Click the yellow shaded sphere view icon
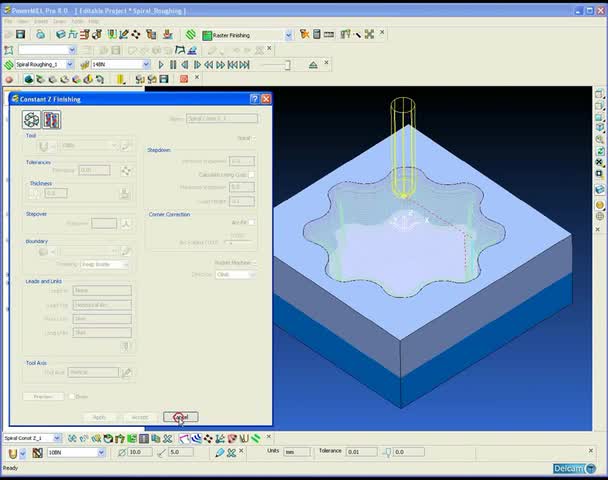 (599, 205)
